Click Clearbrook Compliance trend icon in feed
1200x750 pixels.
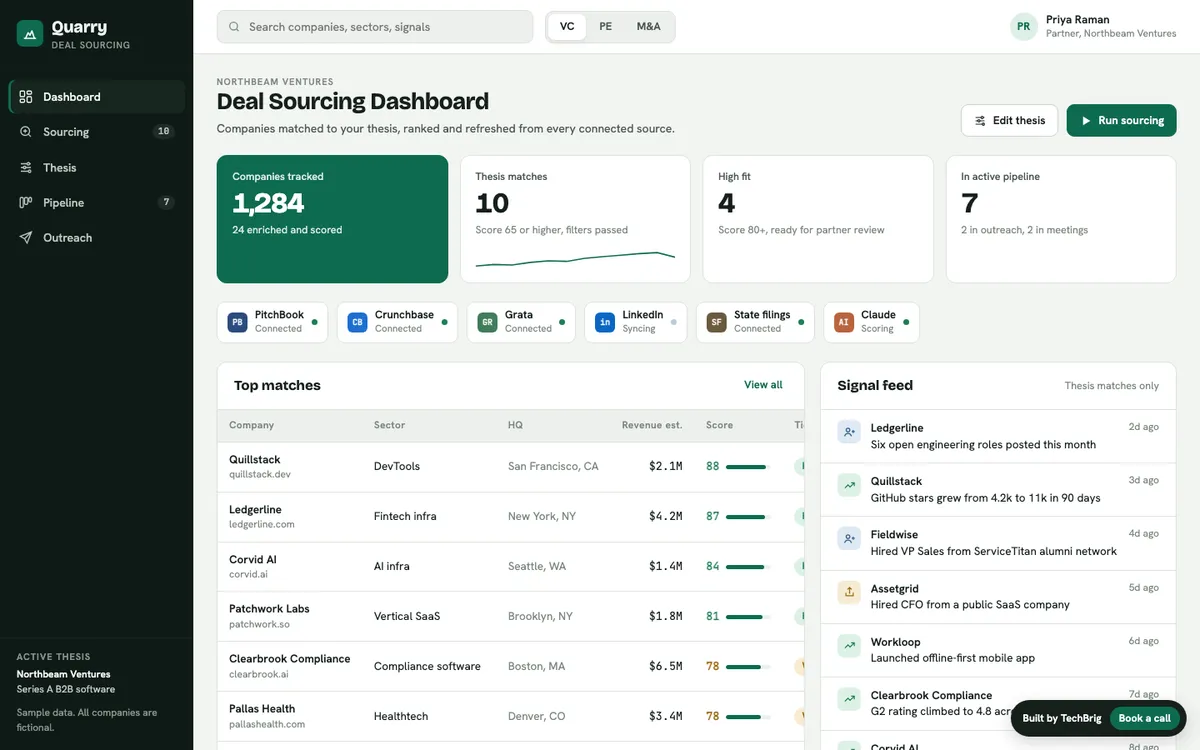coord(849,699)
